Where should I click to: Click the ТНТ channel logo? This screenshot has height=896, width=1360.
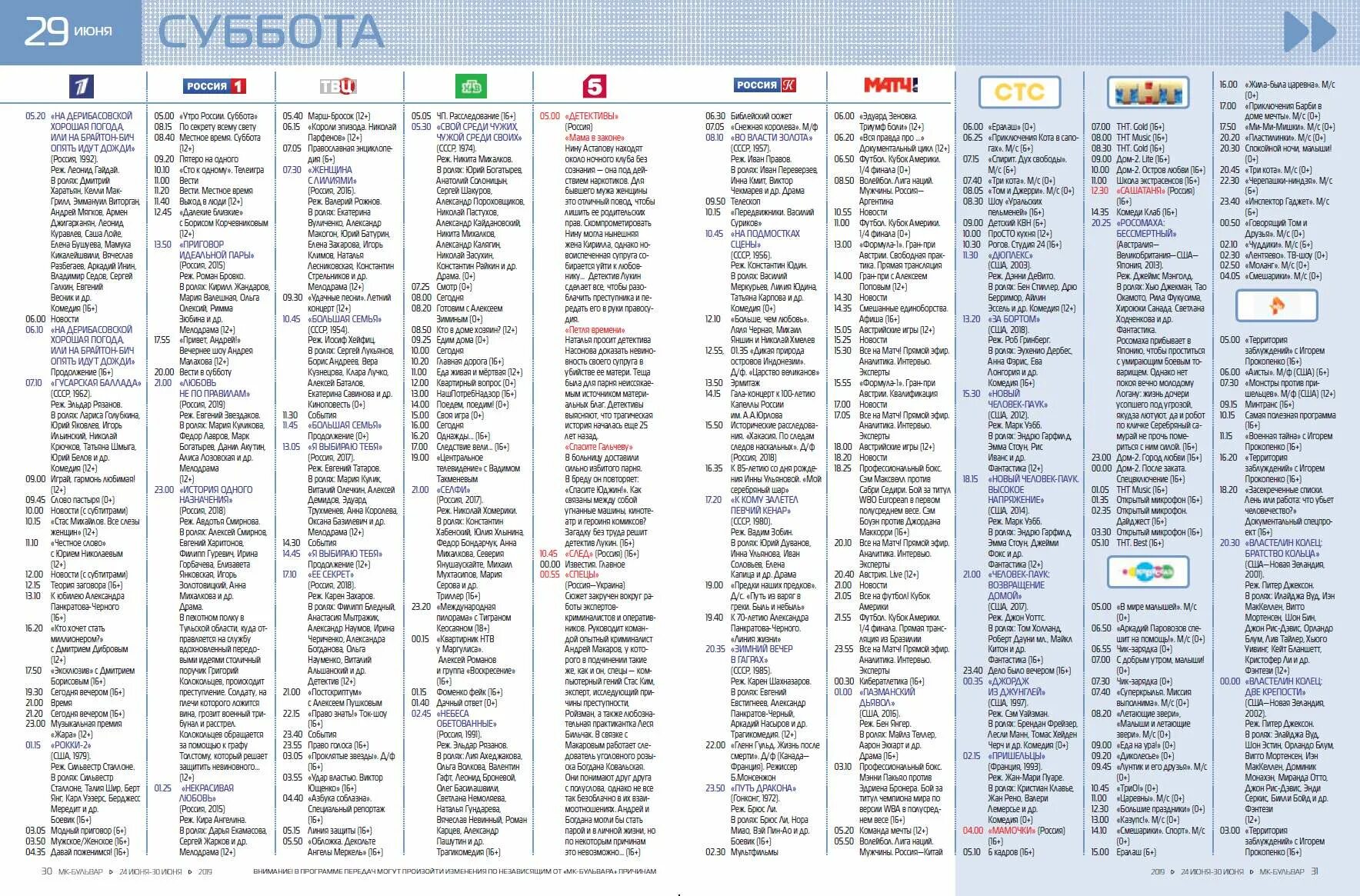(x=1148, y=92)
